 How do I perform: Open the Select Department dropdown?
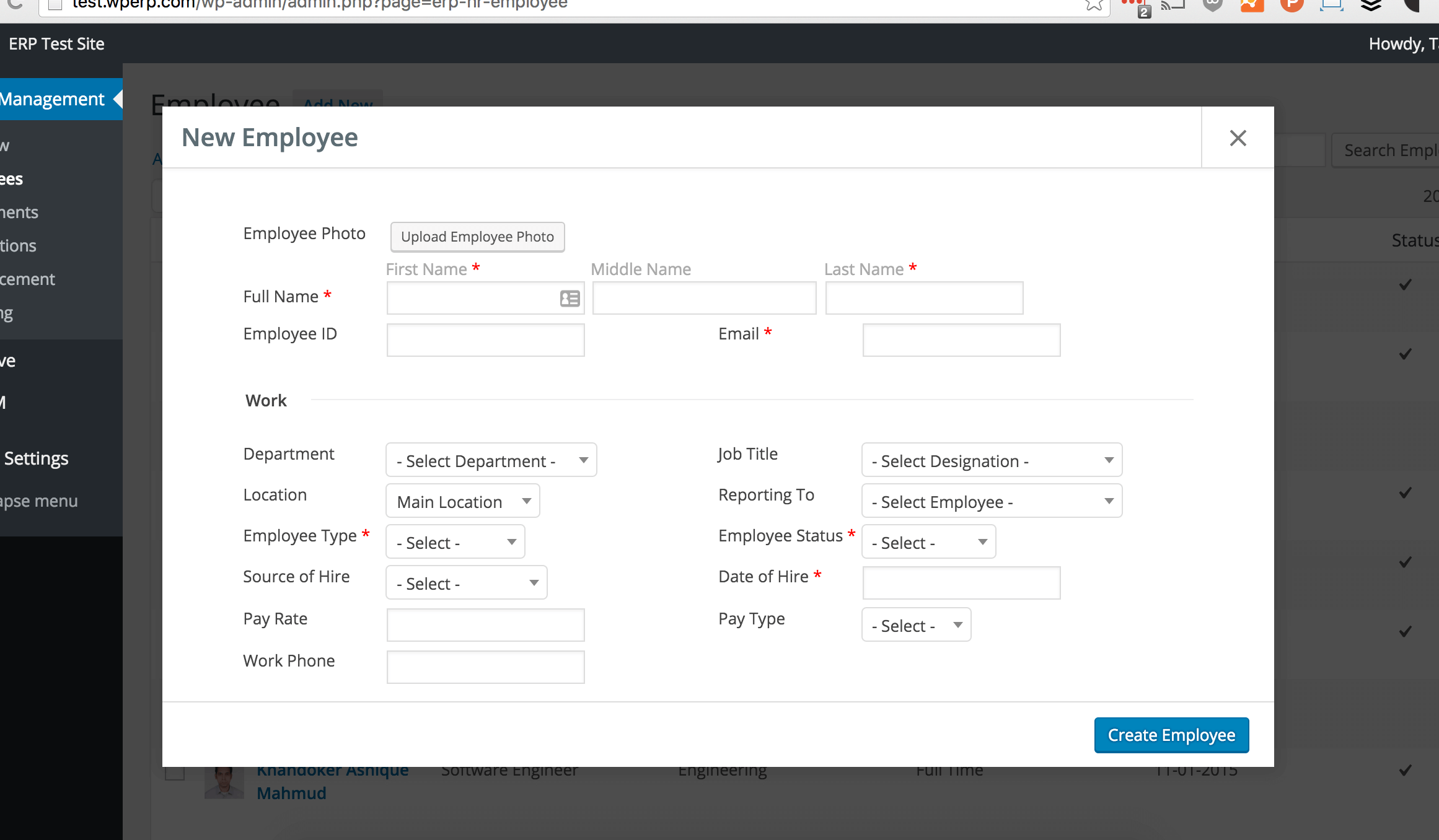[x=491, y=460]
